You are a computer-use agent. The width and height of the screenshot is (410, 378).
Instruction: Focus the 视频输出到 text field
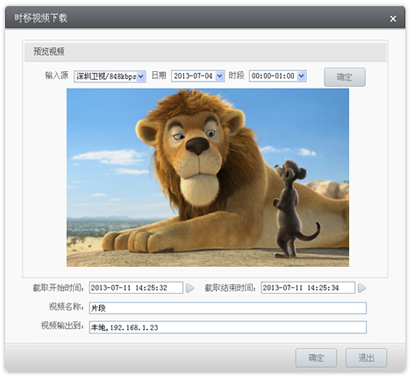[228, 327]
